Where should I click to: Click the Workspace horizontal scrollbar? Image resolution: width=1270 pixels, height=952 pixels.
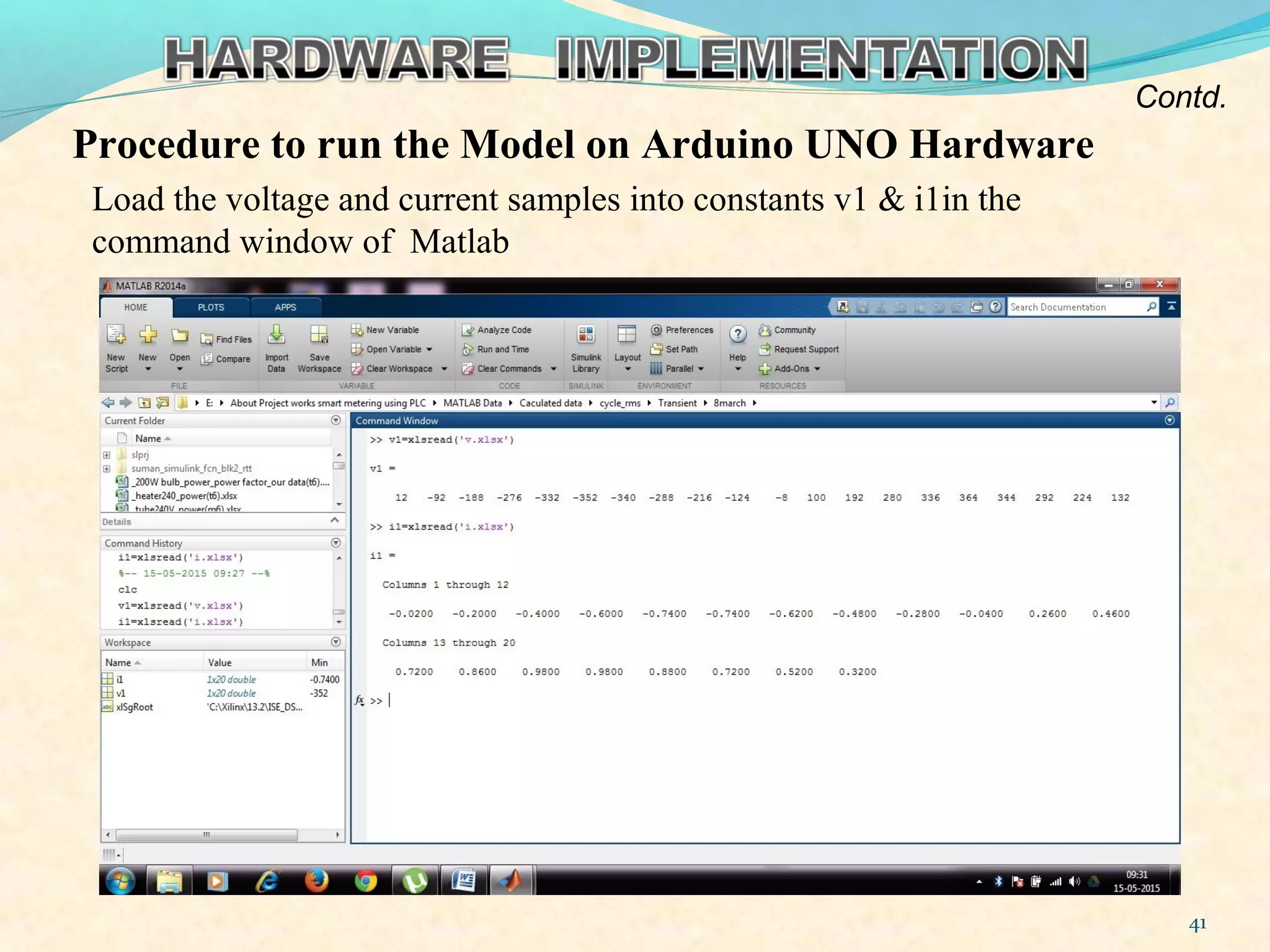206,835
